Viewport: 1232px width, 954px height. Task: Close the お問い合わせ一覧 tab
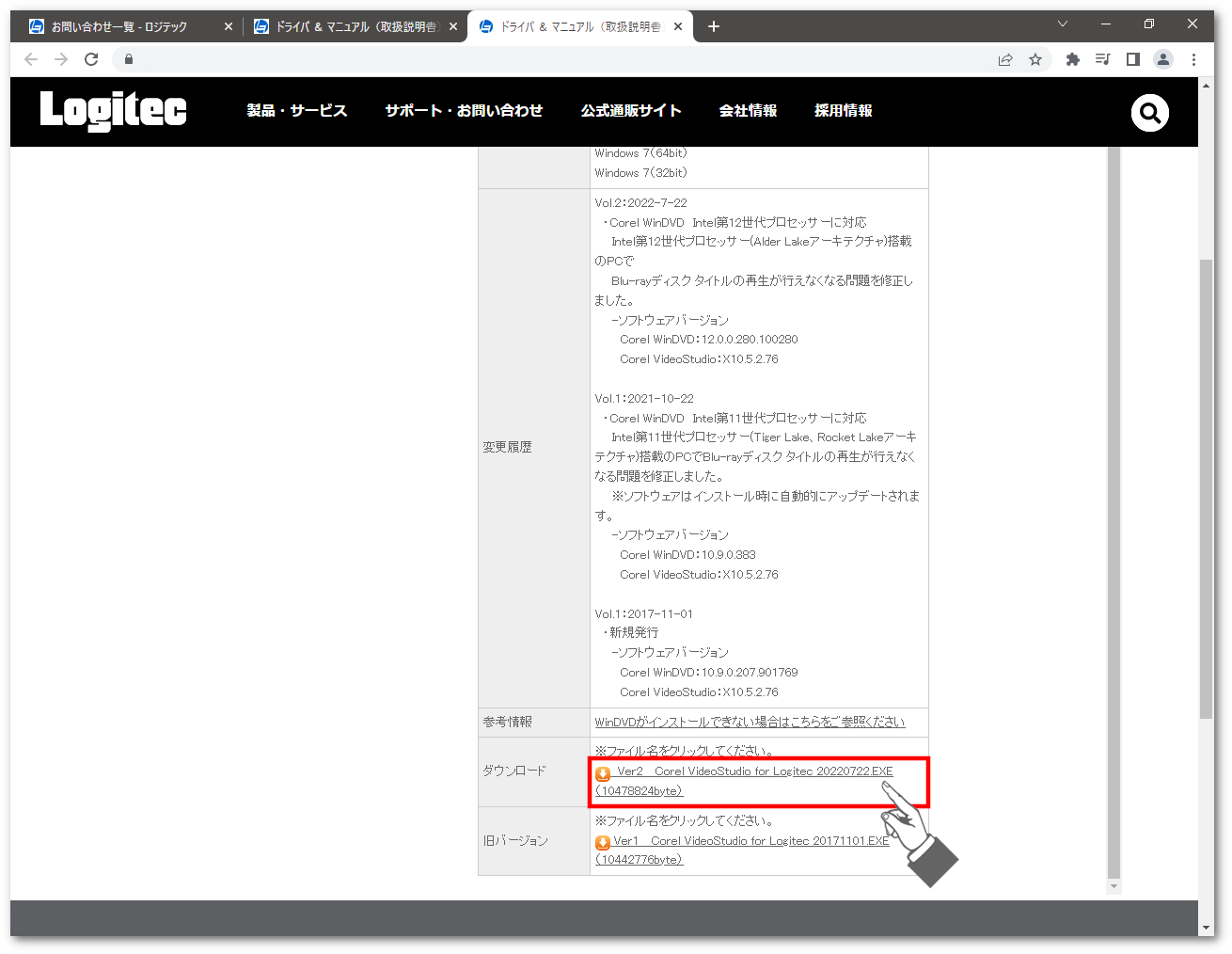pyautogui.click(x=228, y=27)
